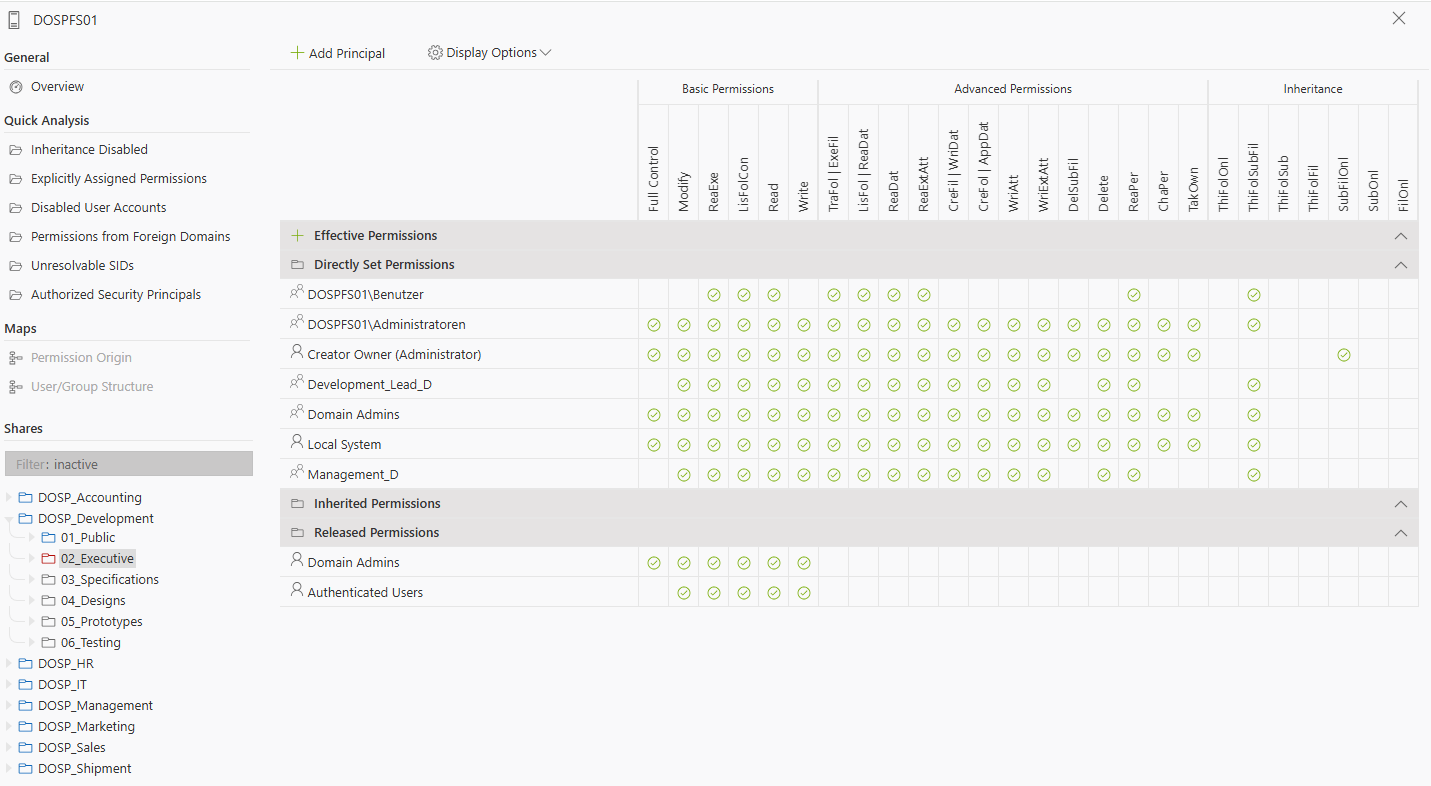Toggle Full Control check for Local System

pos(653,445)
